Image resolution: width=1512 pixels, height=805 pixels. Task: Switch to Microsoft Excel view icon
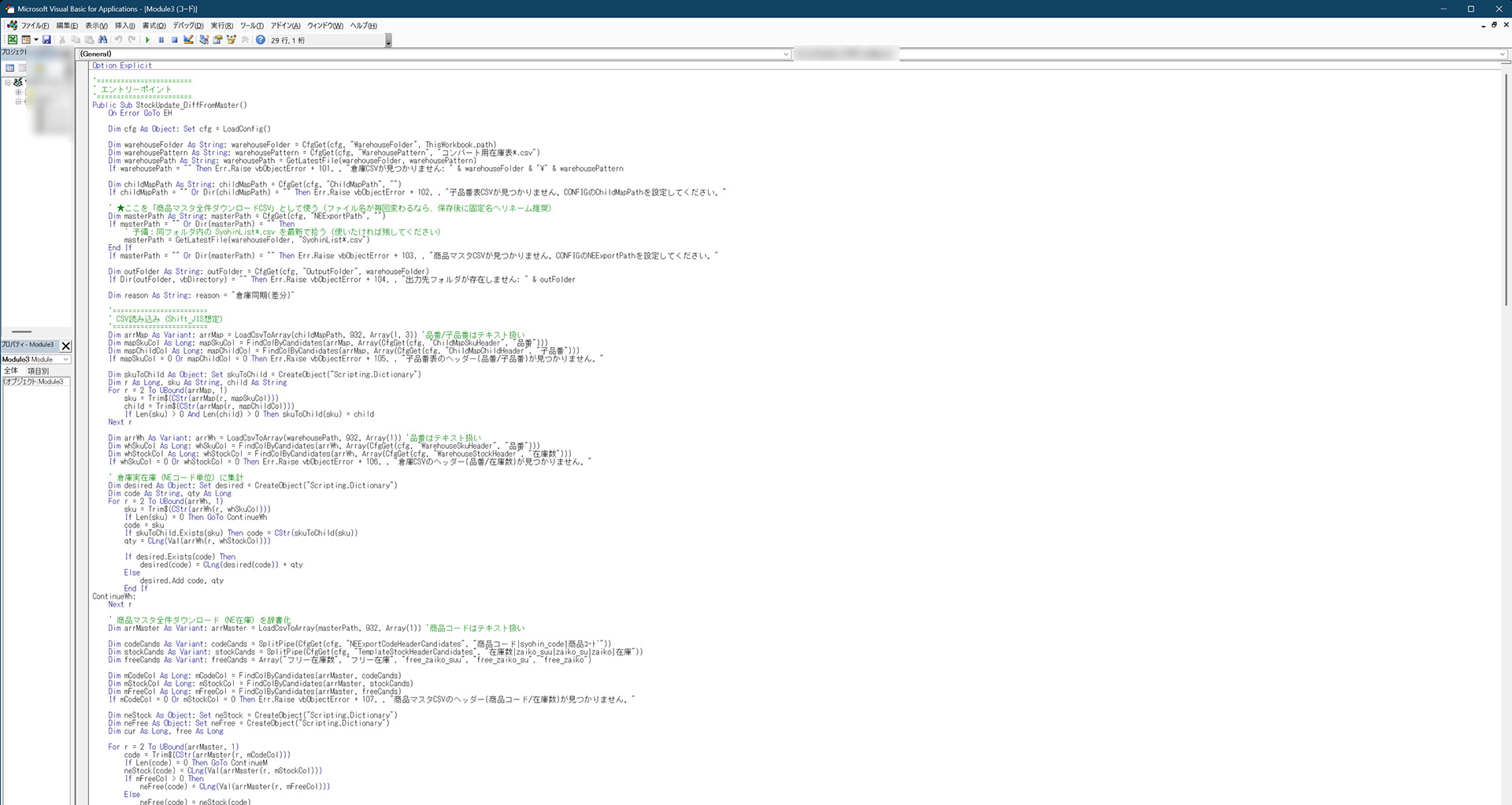(x=13, y=40)
